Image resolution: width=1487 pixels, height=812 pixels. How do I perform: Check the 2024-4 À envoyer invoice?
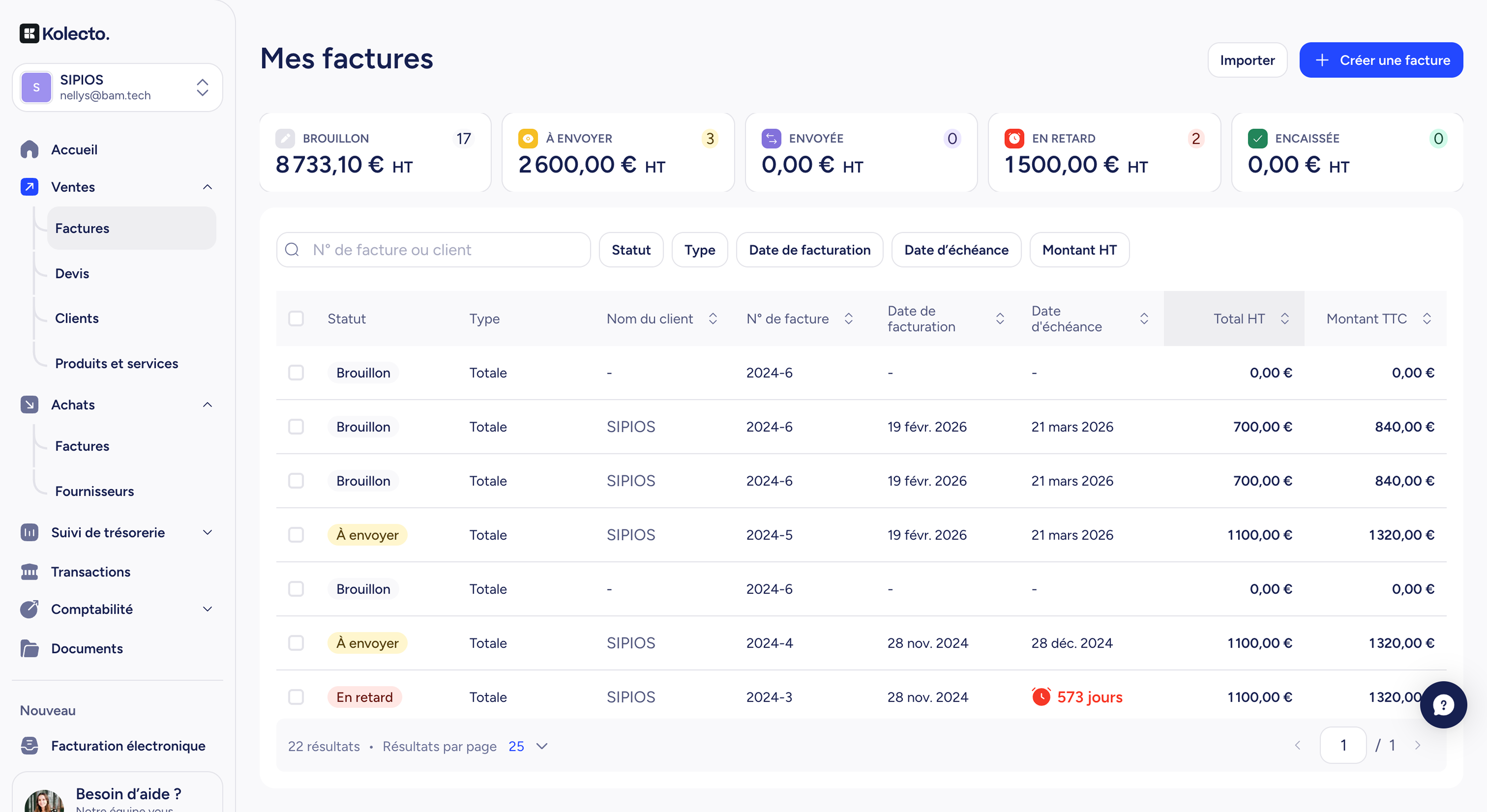296,643
